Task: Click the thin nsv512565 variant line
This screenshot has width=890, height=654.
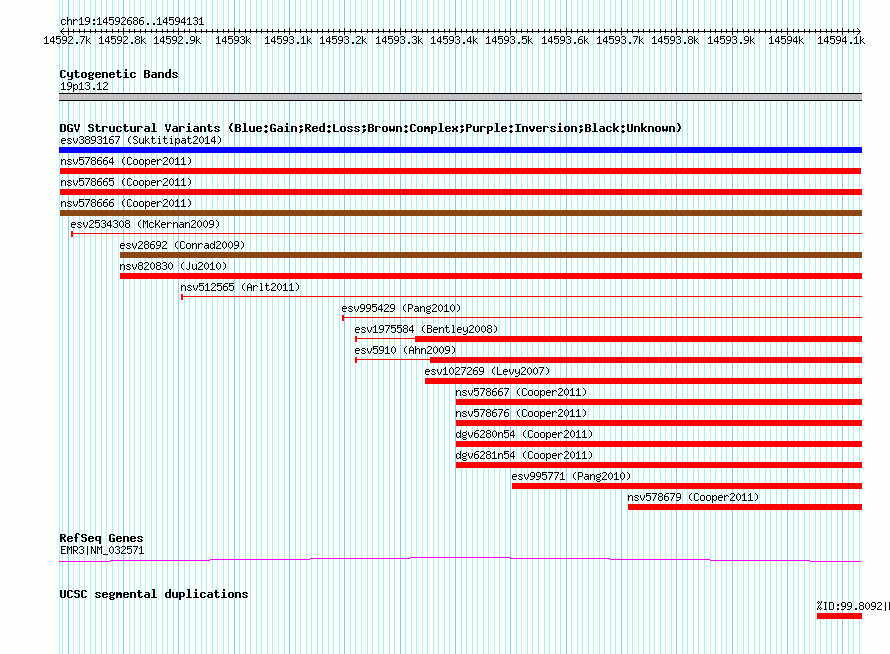Action: pyautogui.click(x=521, y=296)
